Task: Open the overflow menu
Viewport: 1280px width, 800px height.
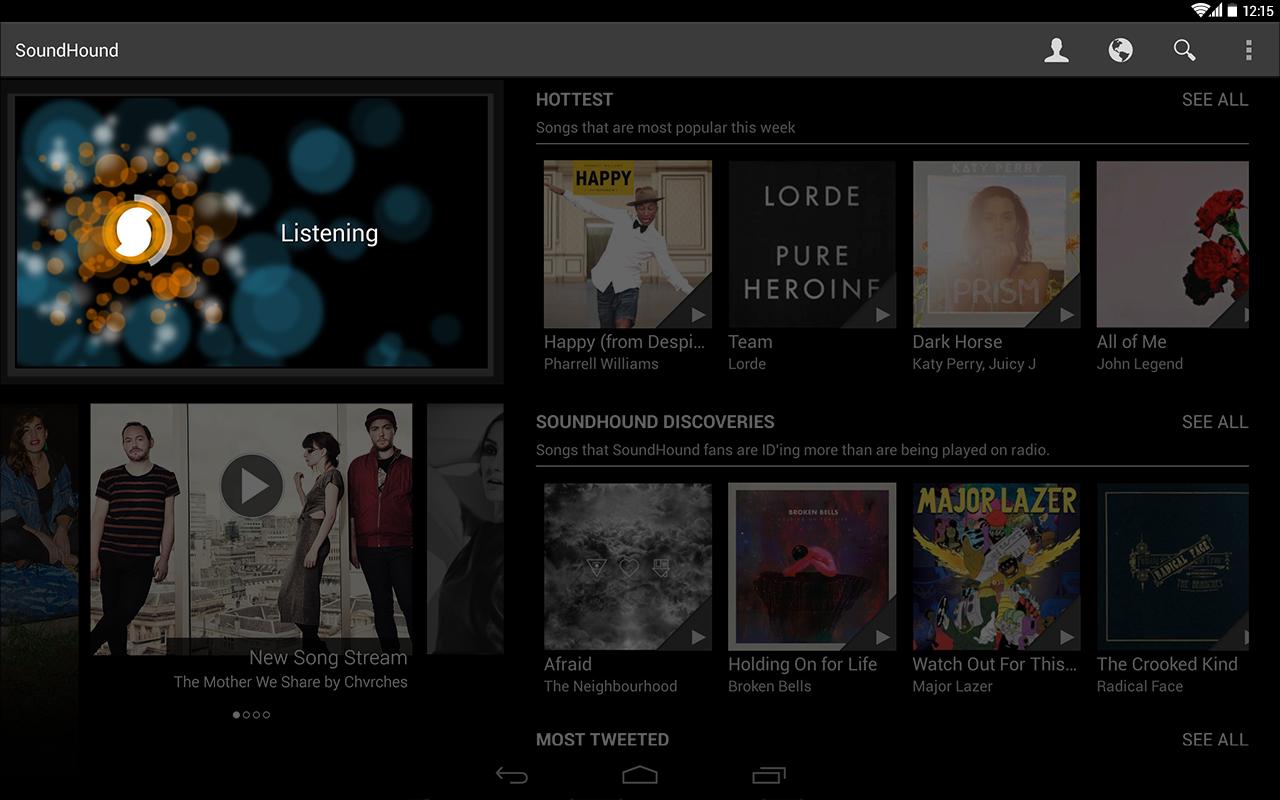Action: click(1247, 49)
